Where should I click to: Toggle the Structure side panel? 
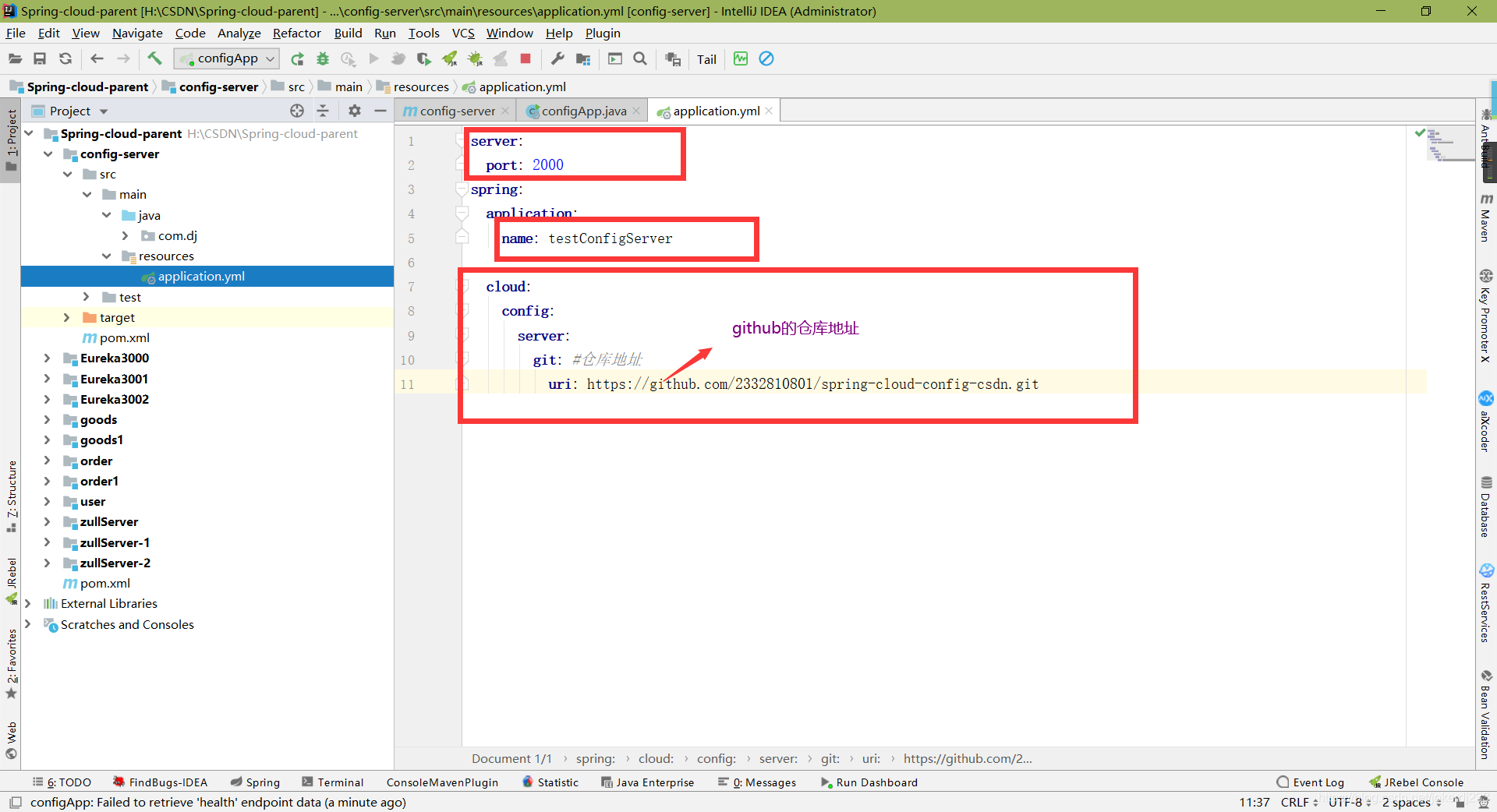(x=11, y=496)
